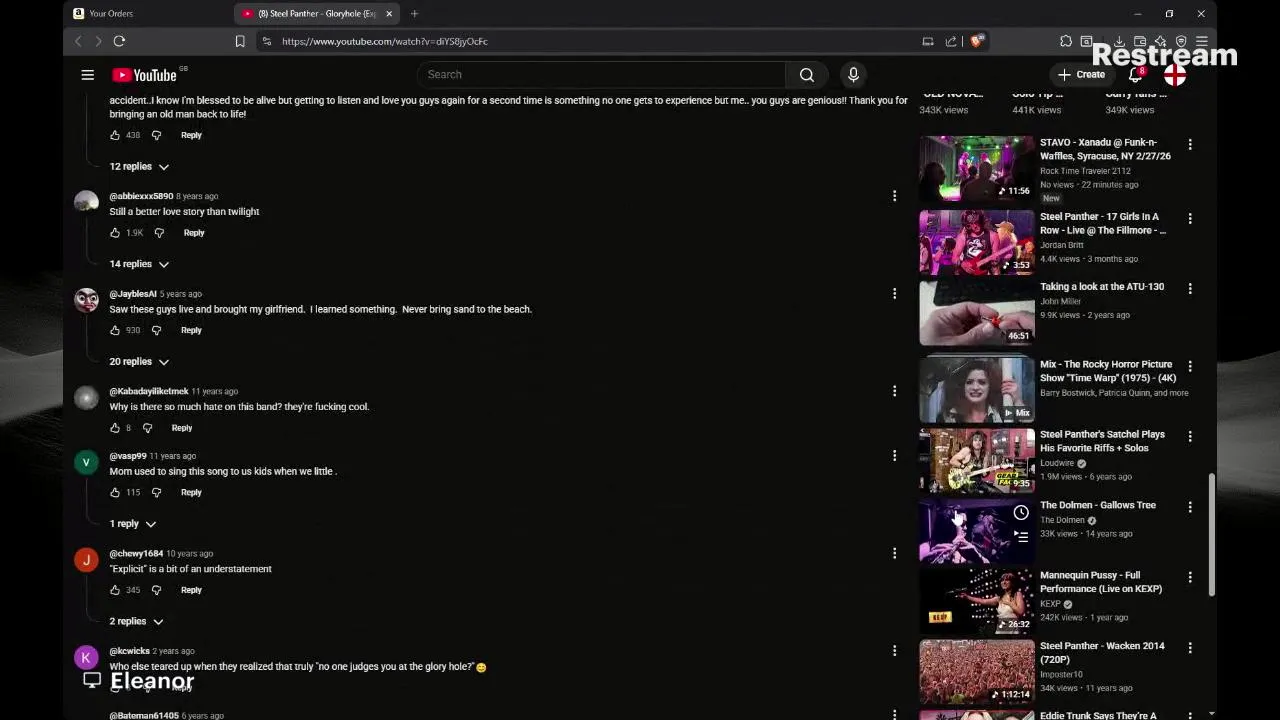Open options menu for @JayblesAI comment
The height and width of the screenshot is (720, 1280).
[894, 294]
